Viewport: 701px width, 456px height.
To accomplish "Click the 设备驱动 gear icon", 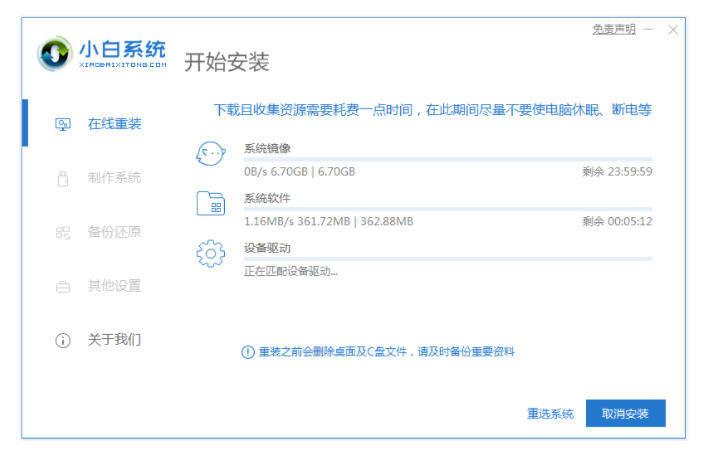I will pos(210,254).
